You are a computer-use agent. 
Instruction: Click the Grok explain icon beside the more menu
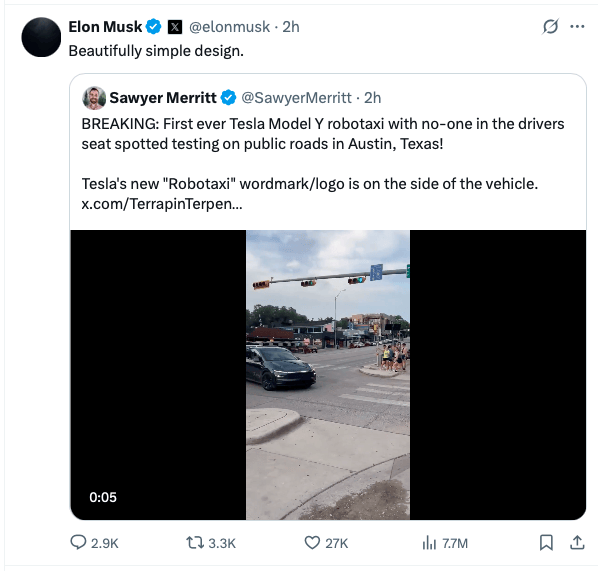pos(550,27)
